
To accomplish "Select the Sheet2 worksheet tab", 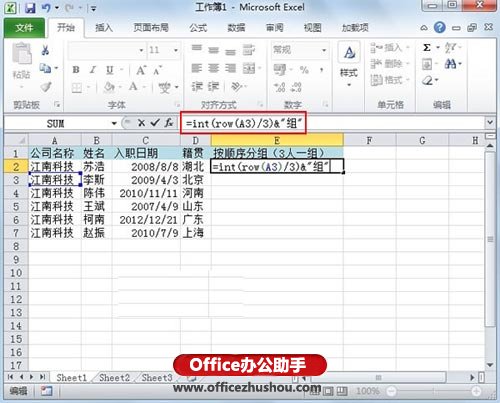I will point(114,378).
